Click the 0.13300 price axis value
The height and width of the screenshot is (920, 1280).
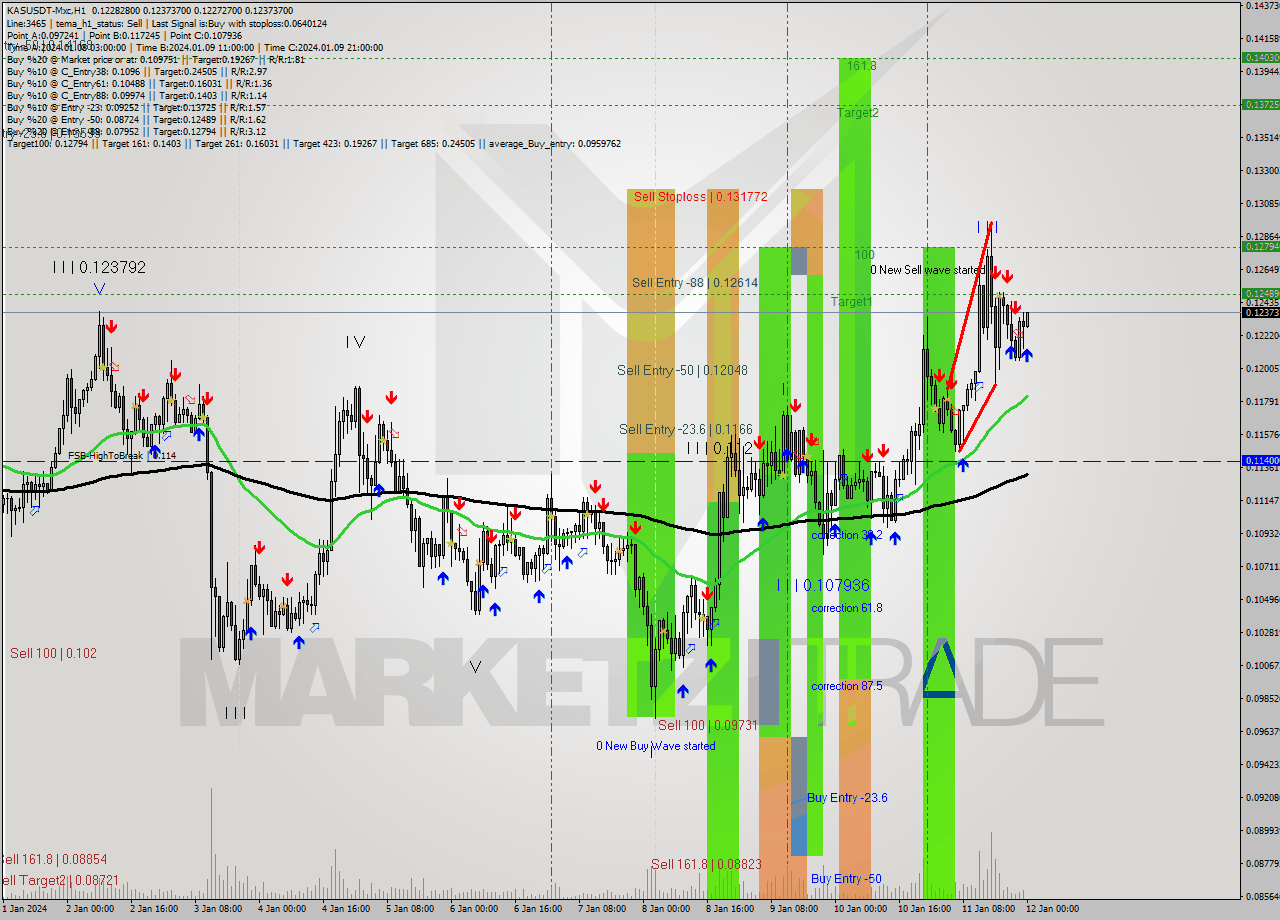pyautogui.click(x=1262, y=170)
